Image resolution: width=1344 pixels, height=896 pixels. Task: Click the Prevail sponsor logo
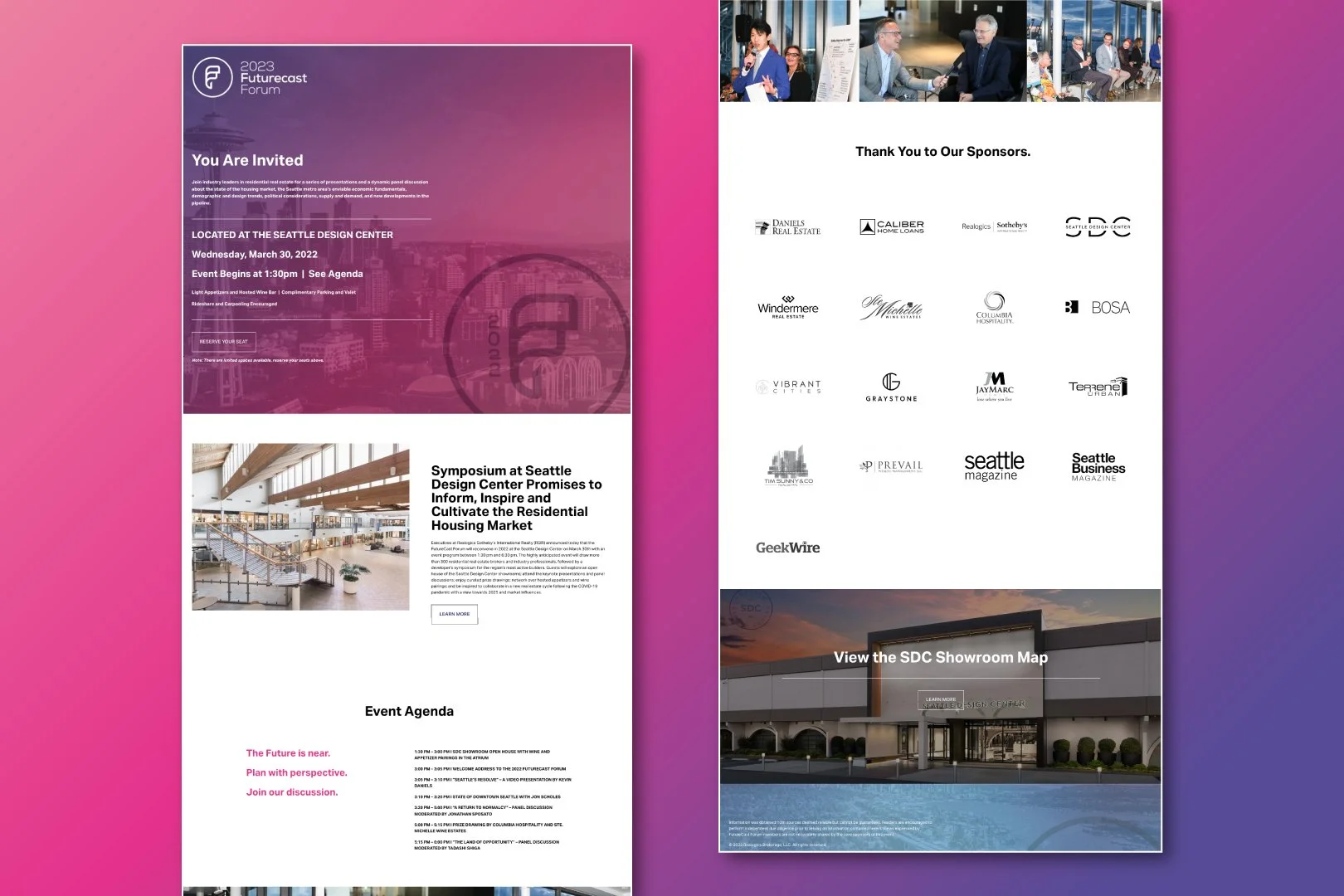(x=891, y=466)
